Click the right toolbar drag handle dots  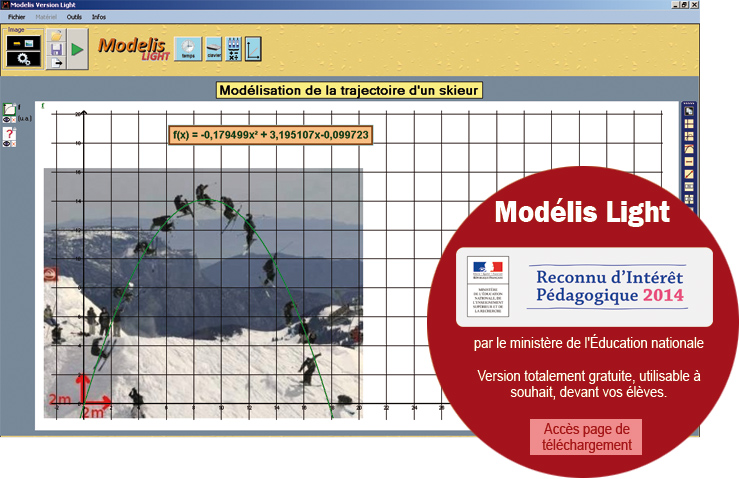pos(689,103)
